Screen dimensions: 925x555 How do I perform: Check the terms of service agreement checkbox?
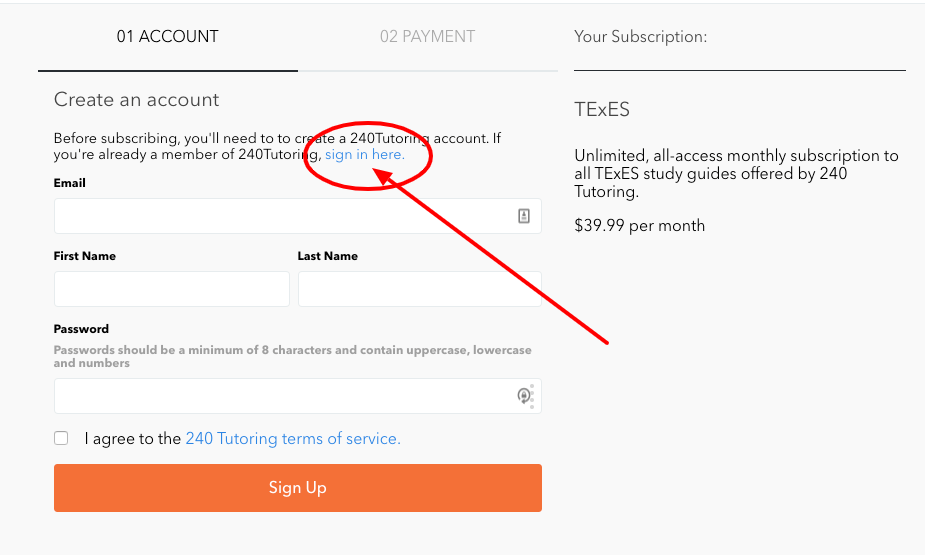pos(61,438)
